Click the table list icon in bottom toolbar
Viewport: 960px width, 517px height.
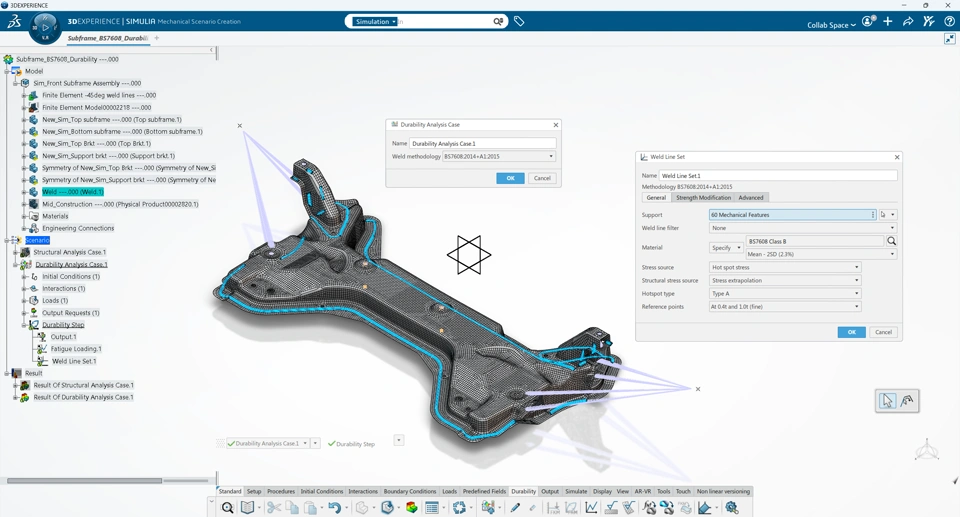(x=432, y=507)
